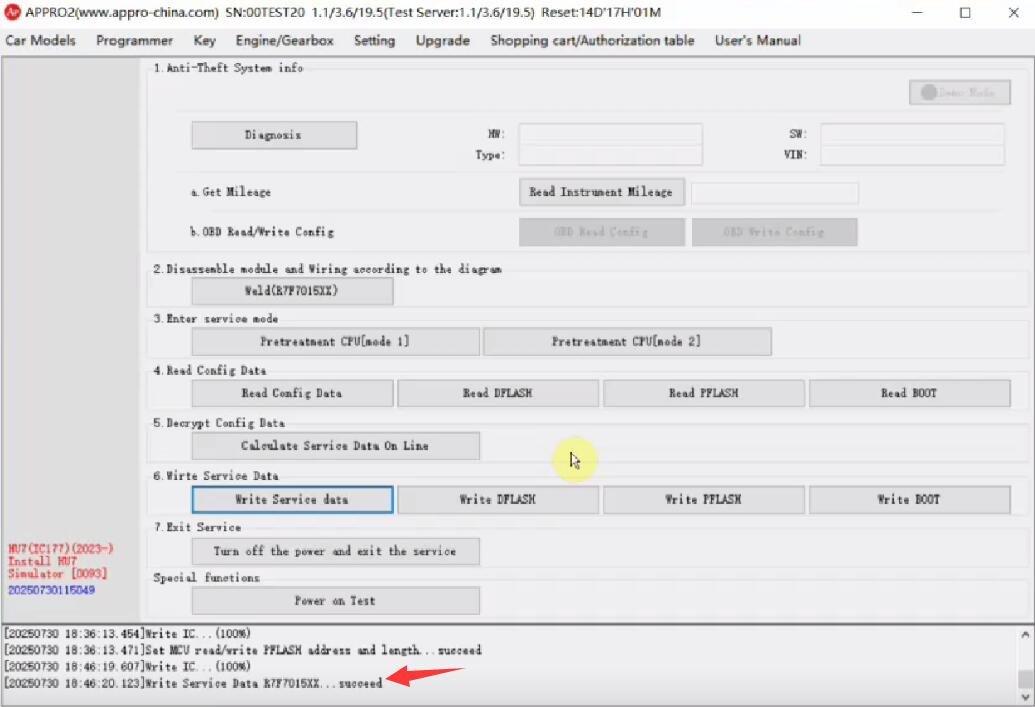Click the blue 20250730115049 sidebar text

51,589
